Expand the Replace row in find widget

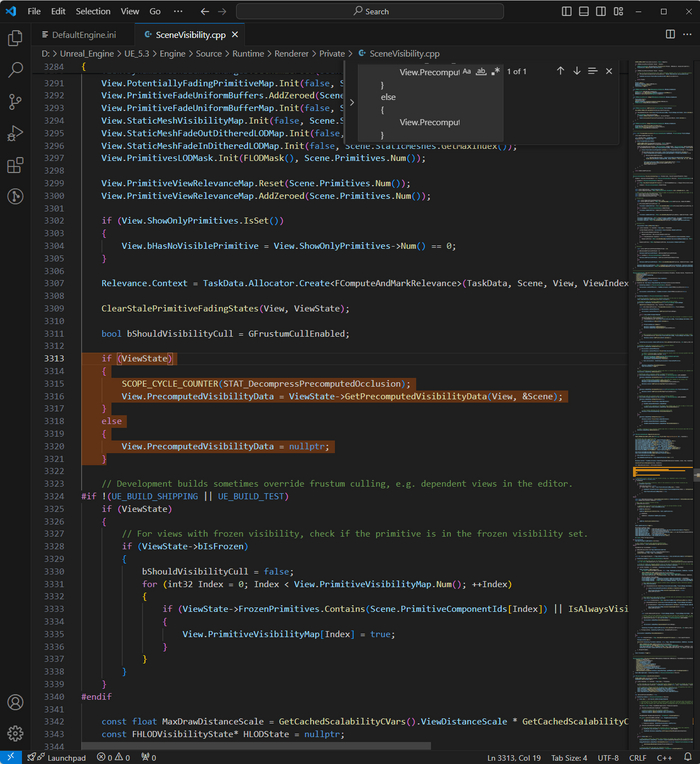tap(352, 102)
